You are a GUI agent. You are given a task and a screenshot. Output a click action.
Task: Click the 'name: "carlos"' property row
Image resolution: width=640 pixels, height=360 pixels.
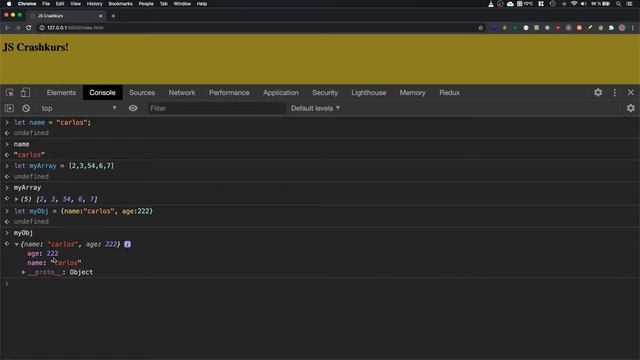click(x=54, y=263)
